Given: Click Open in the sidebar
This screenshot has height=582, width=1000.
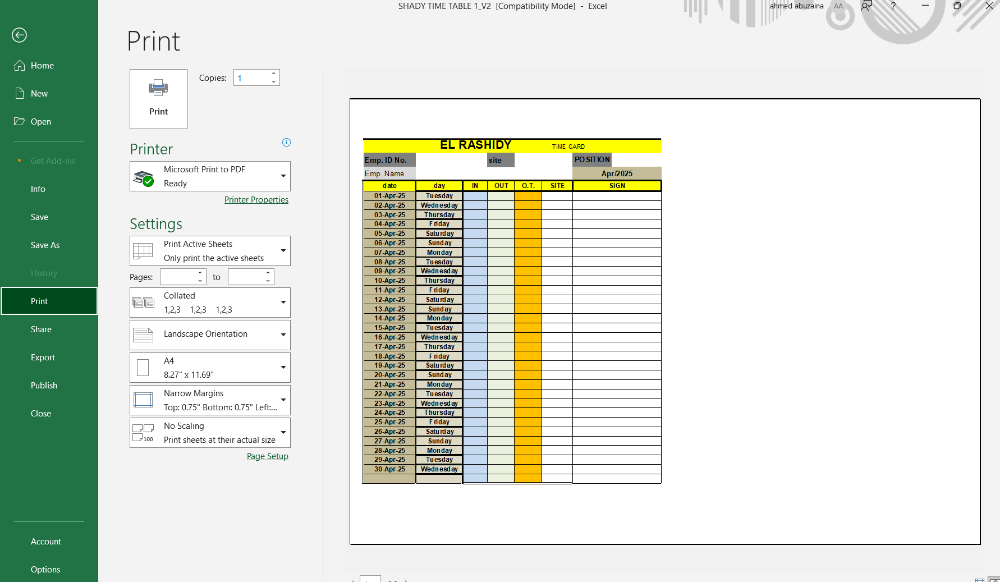Looking at the screenshot, I should 40,122.
